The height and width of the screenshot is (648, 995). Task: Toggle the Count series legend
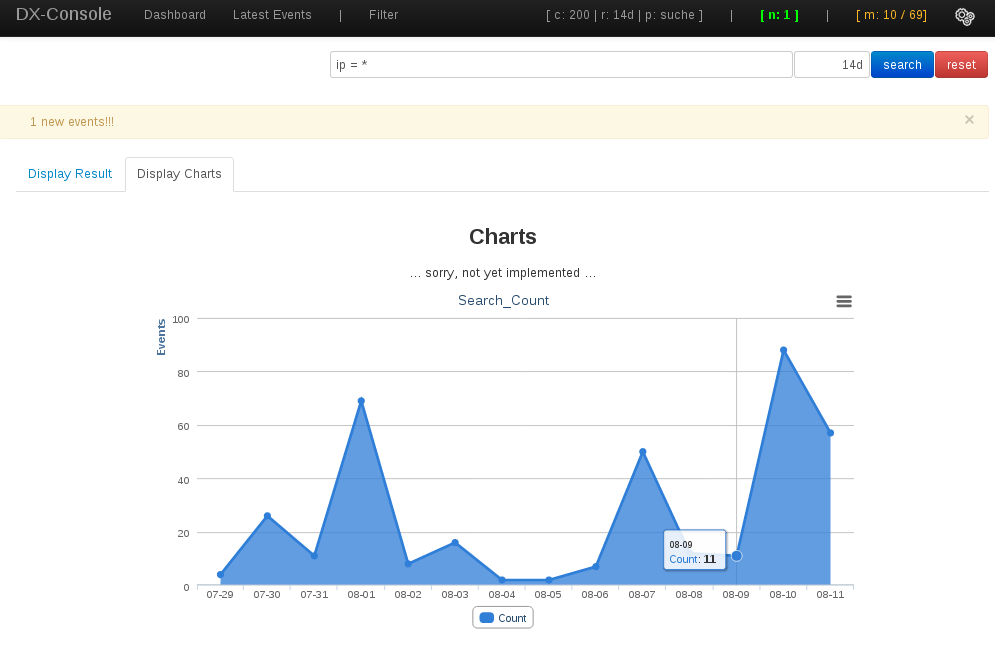503,618
